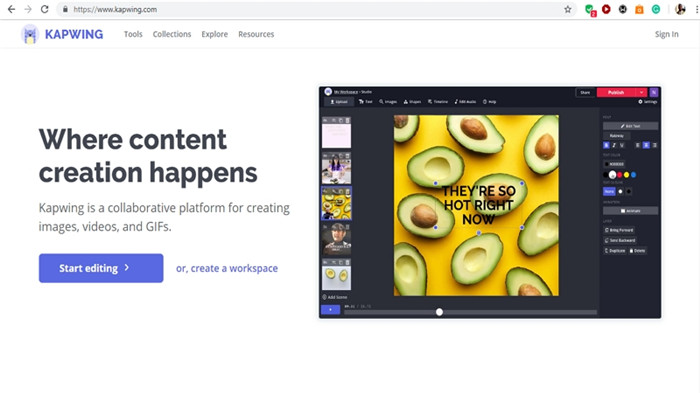Click the white timeline playhead knob
The height and width of the screenshot is (393, 700).
coord(439,312)
